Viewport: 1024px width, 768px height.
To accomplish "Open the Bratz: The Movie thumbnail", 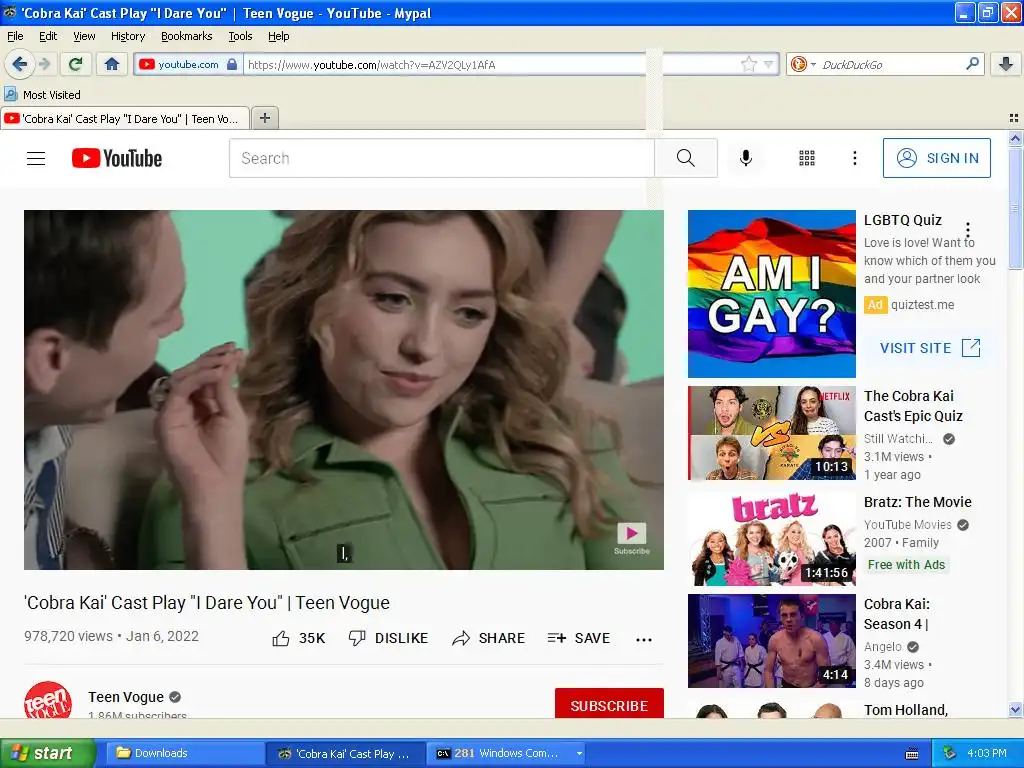I will [771, 539].
